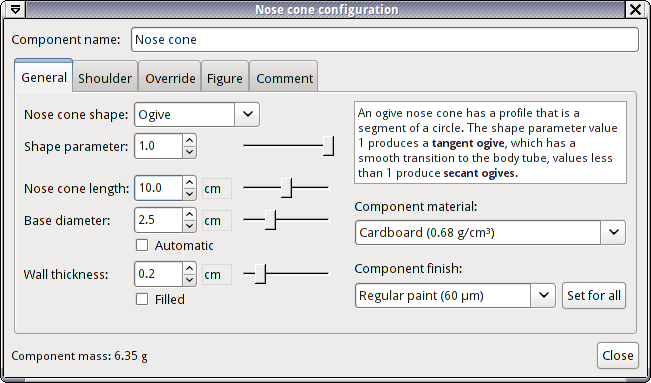Switch to the Shoulder tab
This screenshot has height=383, width=651.
tap(105, 78)
